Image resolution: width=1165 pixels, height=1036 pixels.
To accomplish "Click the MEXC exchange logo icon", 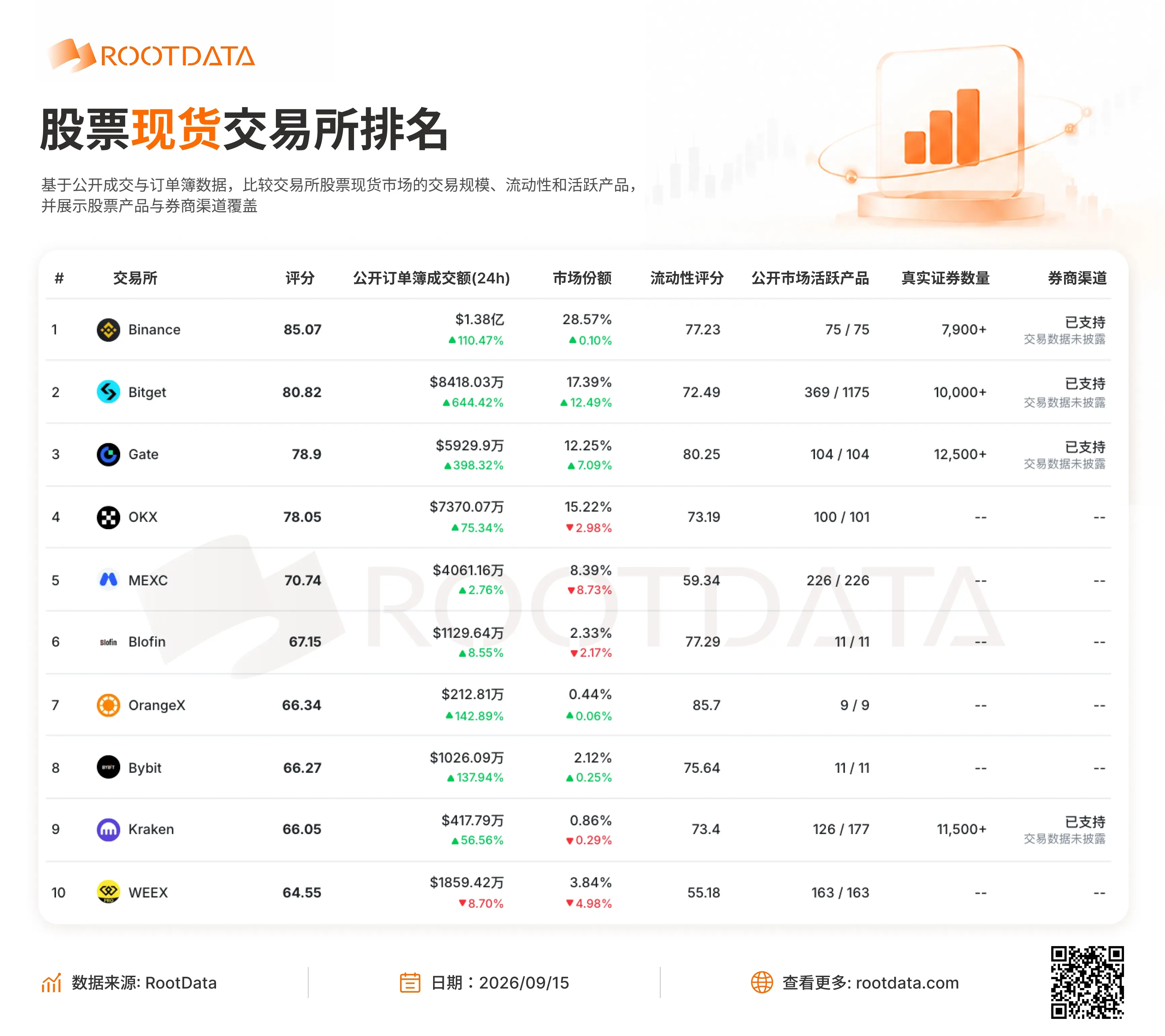I will point(108,580).
